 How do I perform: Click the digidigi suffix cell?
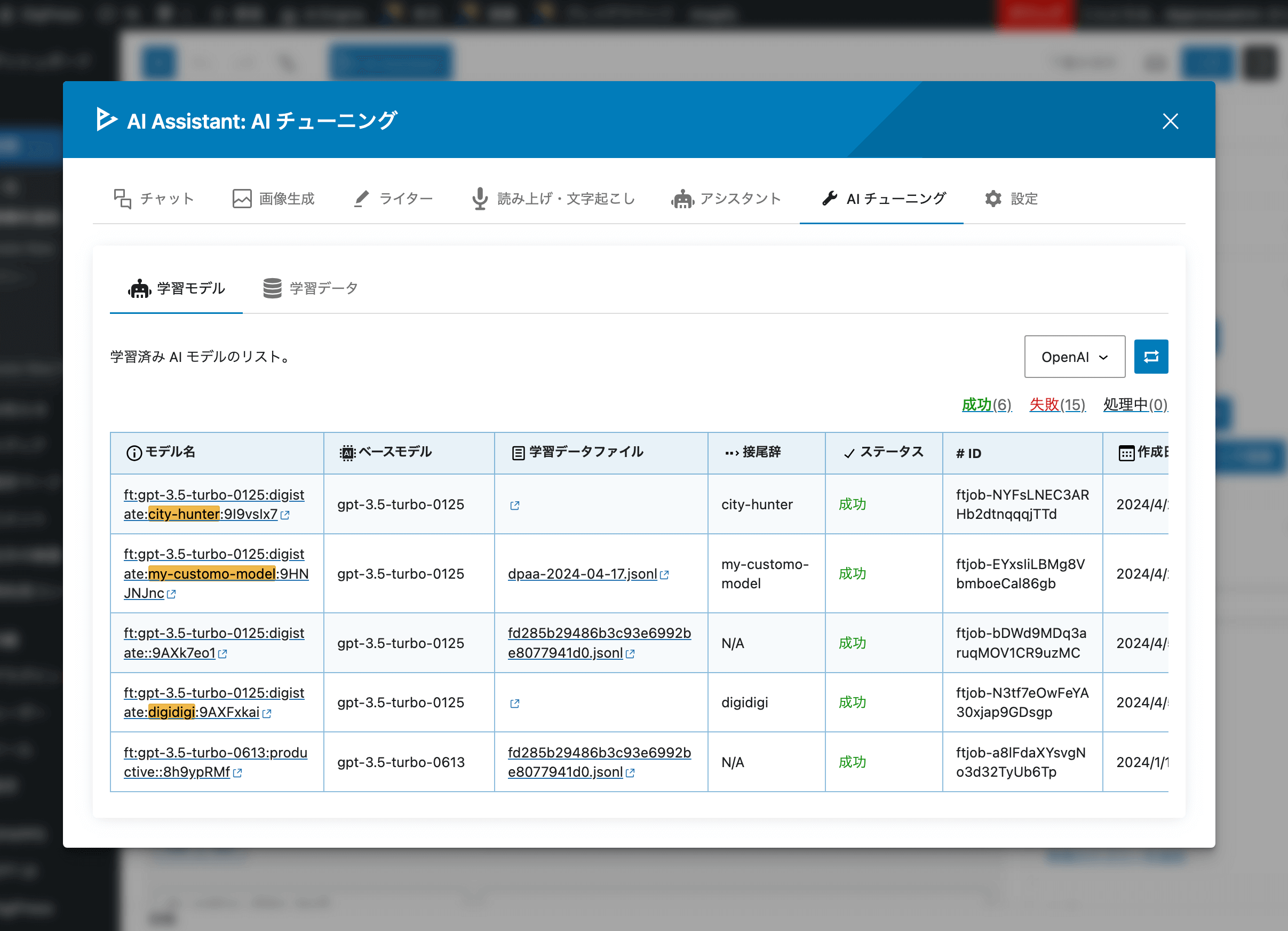coord(766,703)
